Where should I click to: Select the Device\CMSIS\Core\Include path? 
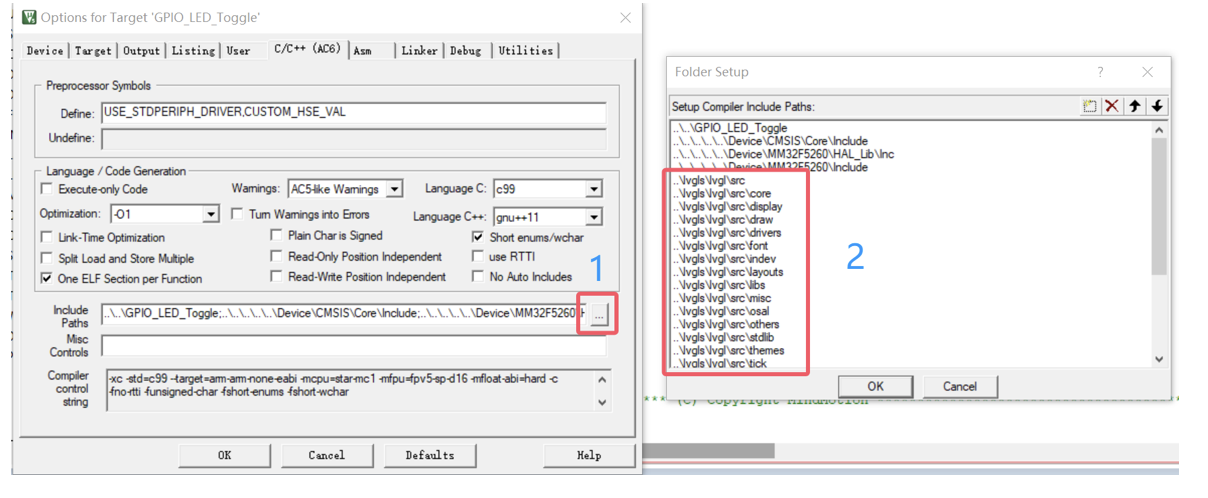pyautogui.click(x=770, y=141)
